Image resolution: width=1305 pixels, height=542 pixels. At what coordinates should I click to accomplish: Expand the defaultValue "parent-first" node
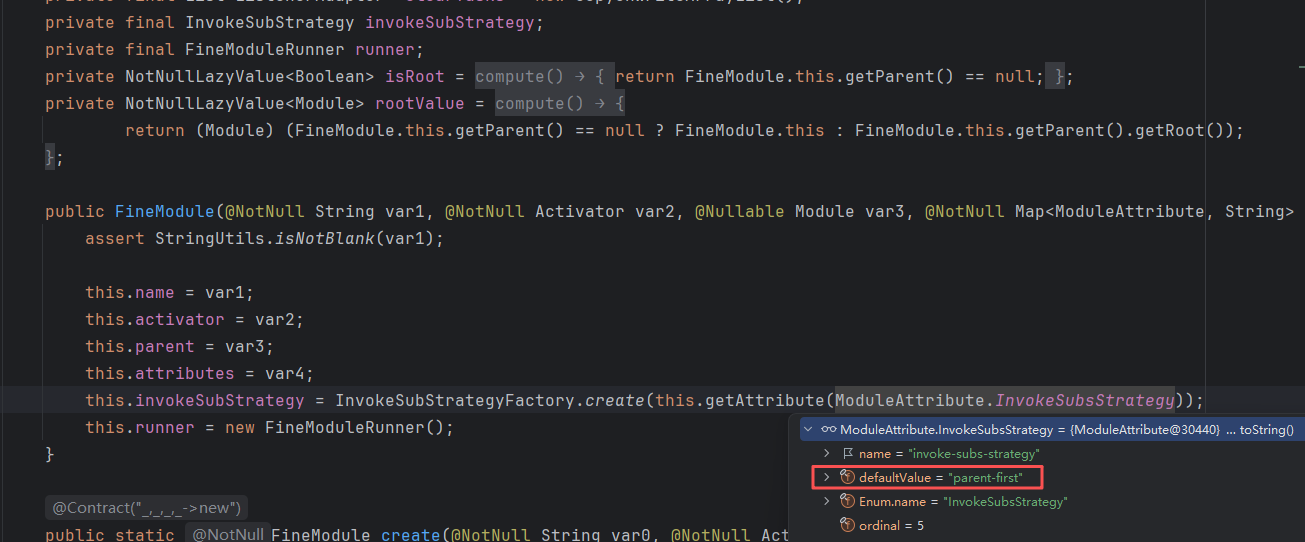(826, 478)
